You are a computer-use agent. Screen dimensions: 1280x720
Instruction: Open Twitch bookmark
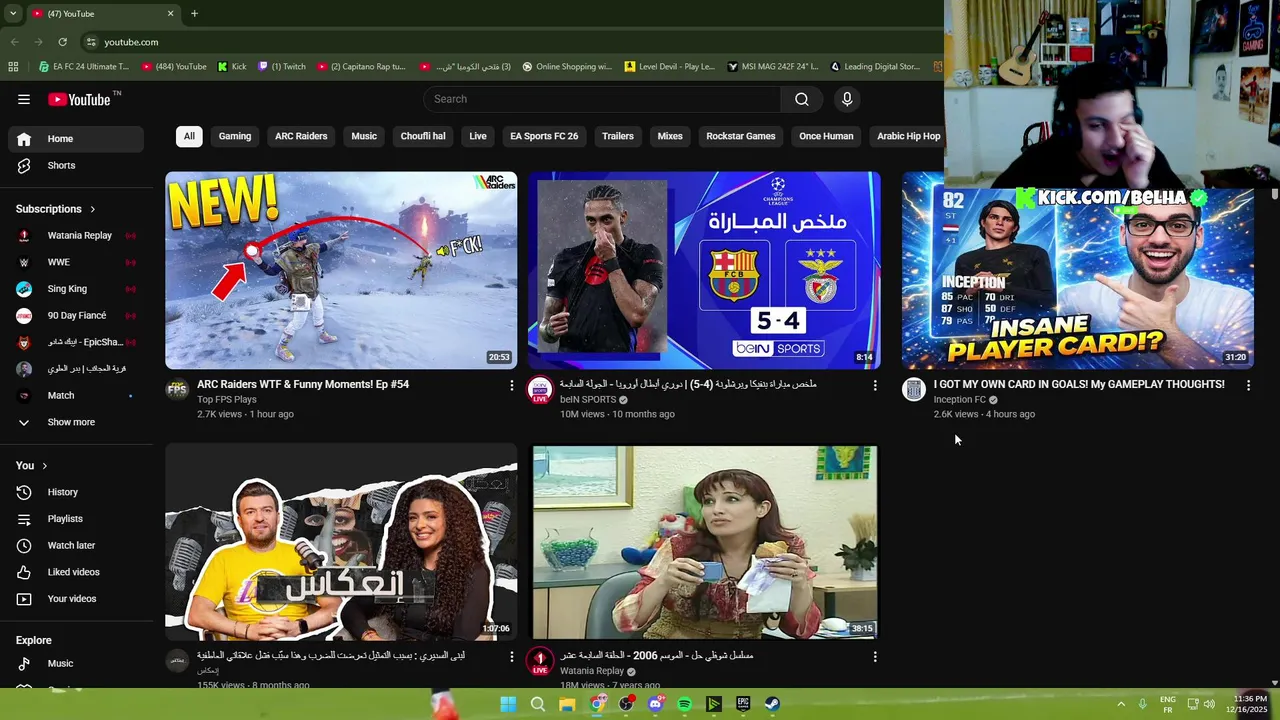click(x=282, y=67)
